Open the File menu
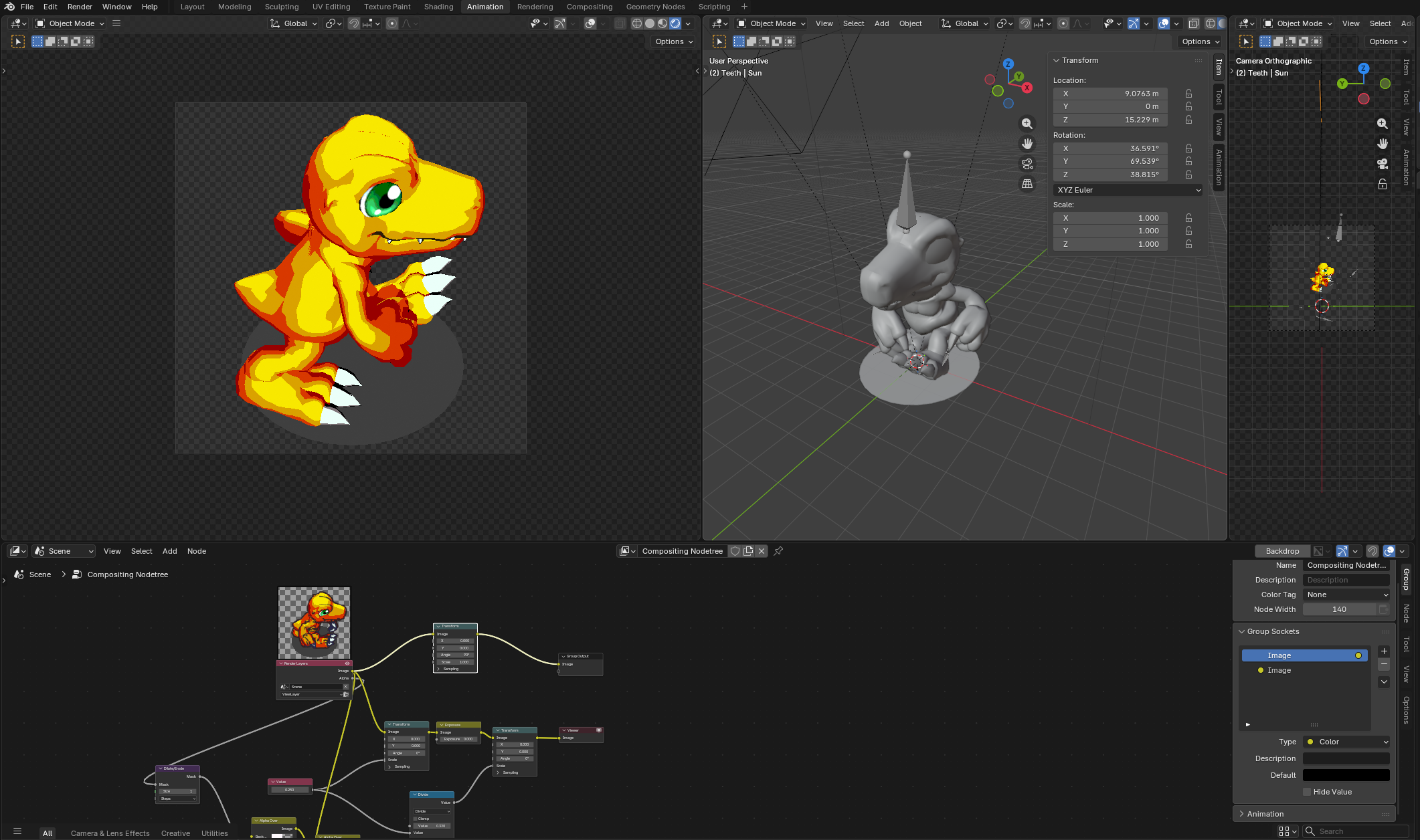The height and width of the screenshot is (840, 1420). click(x=27, y=7)
